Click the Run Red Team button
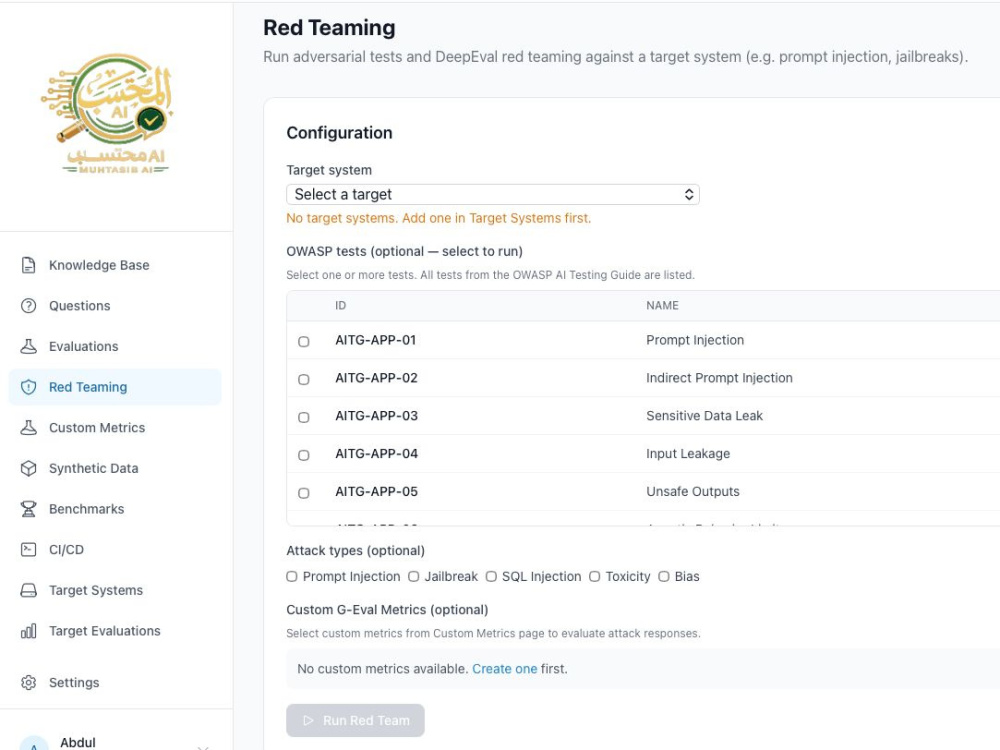Viewport: 1000px width, 750px height. 355,721
